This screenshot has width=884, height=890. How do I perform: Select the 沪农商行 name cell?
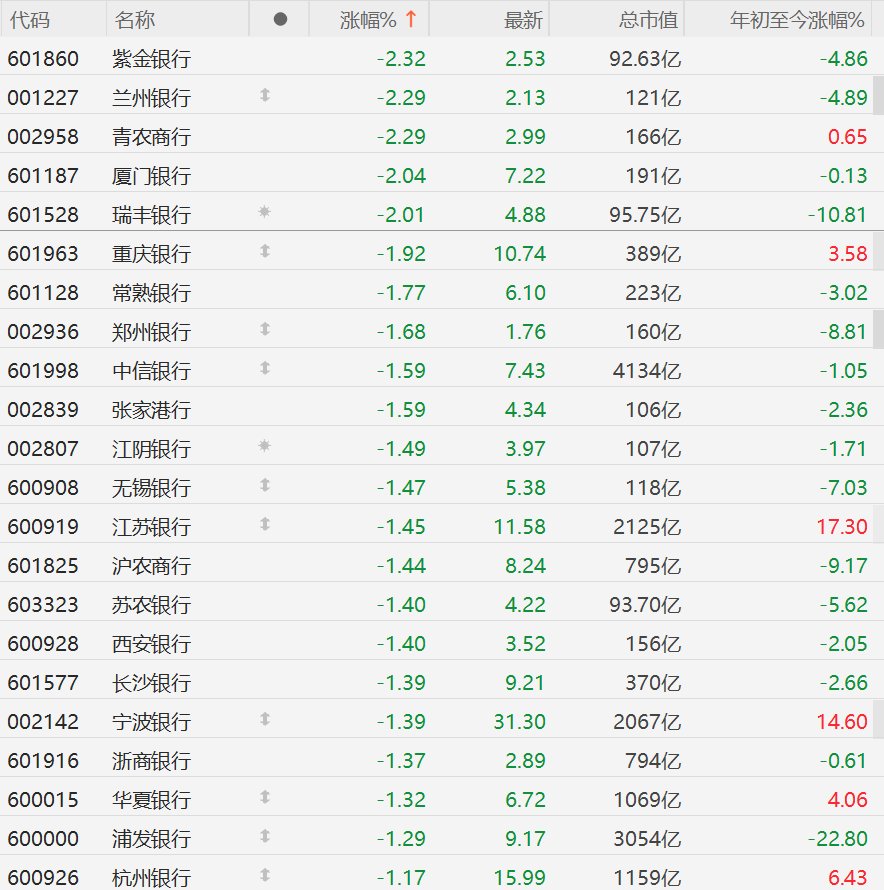coord(152,566)
